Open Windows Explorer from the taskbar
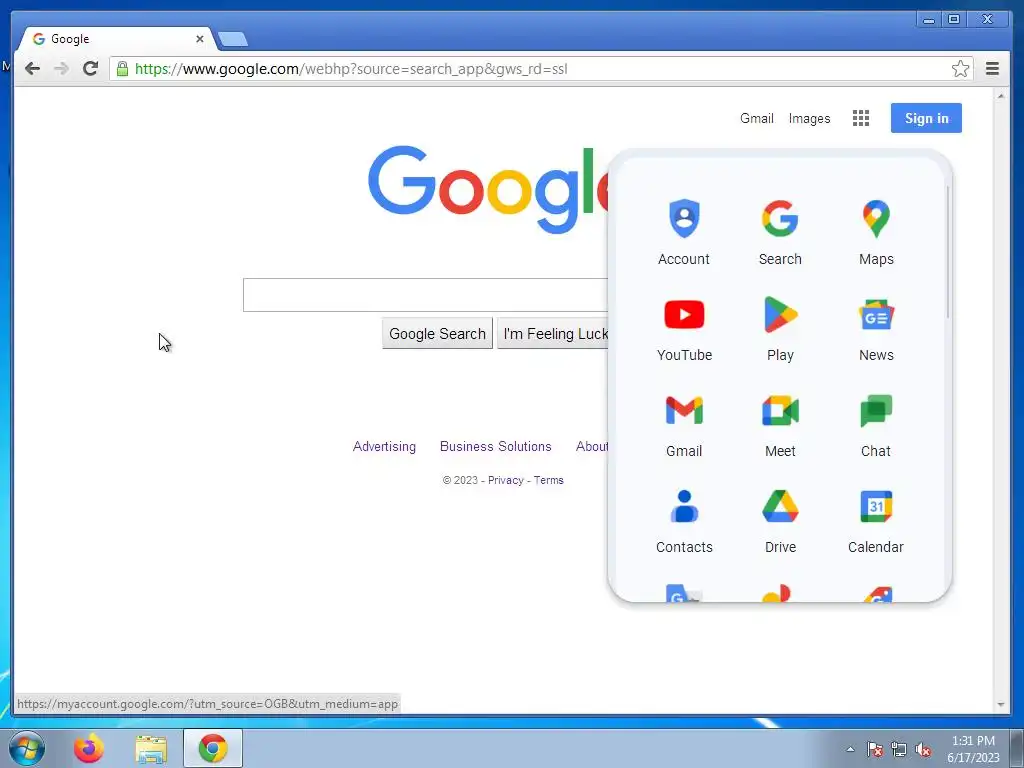 click(151, 748)
